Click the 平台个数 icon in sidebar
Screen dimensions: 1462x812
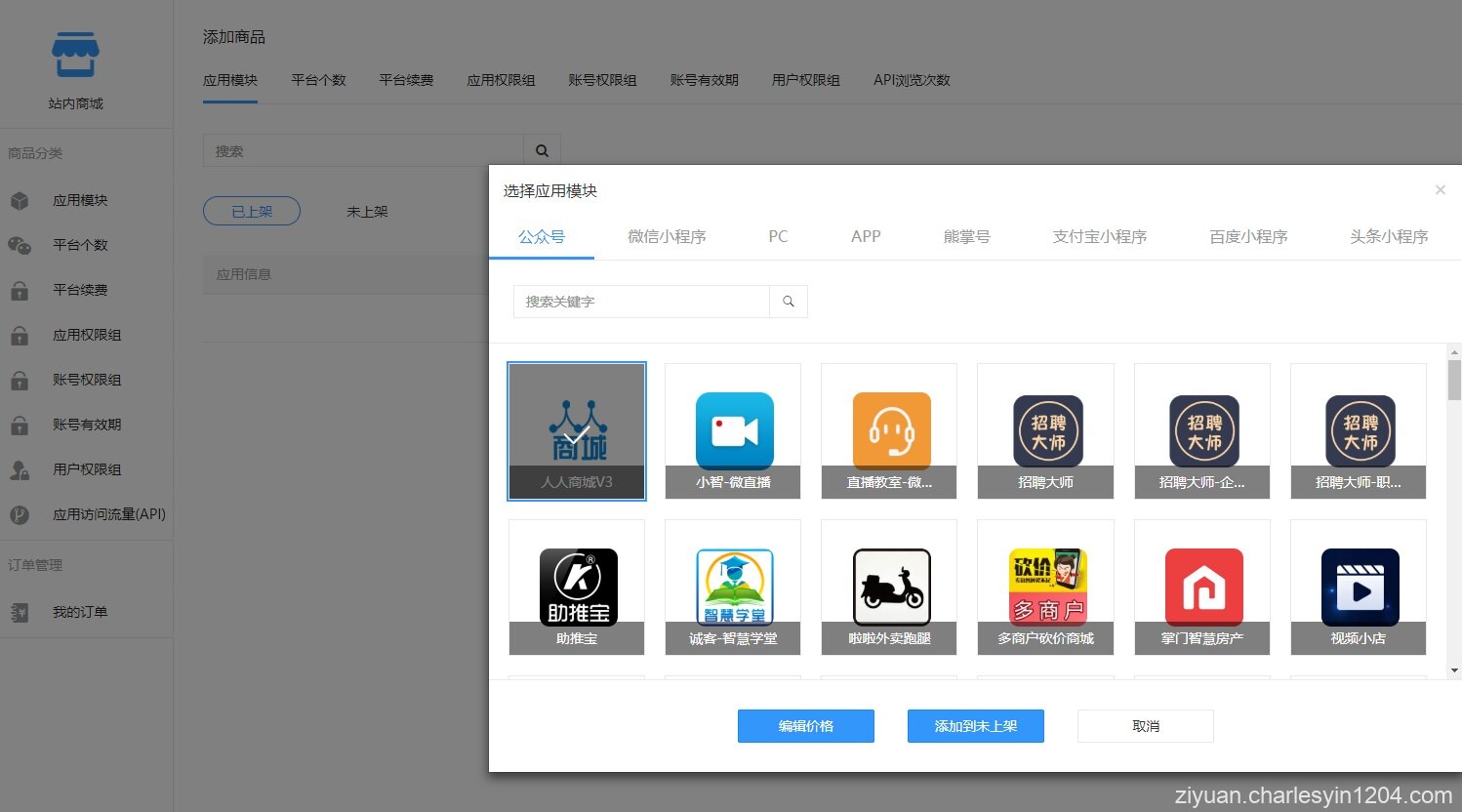(x=20, y=245)
